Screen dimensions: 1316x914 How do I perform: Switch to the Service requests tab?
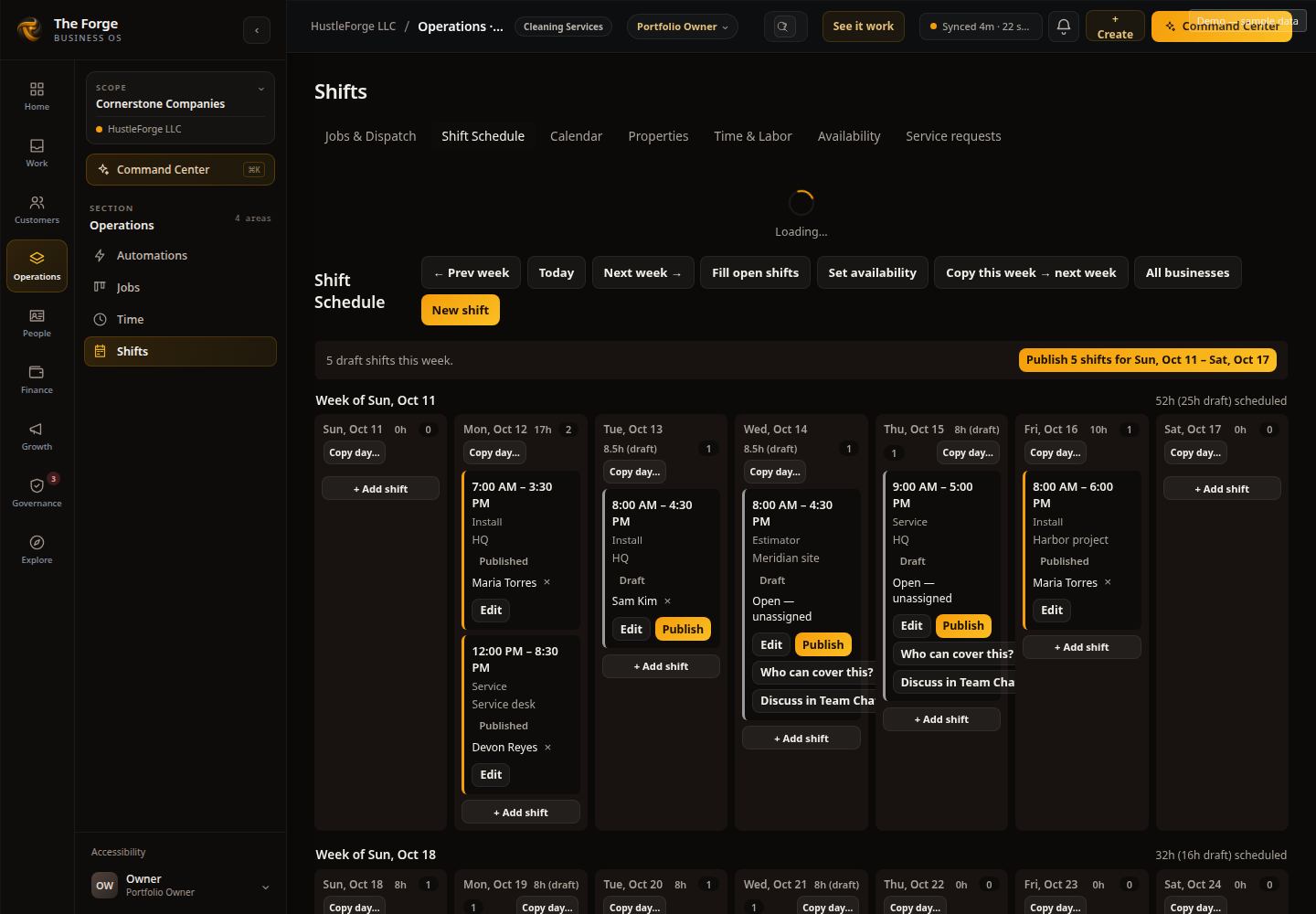pos(953,136)
